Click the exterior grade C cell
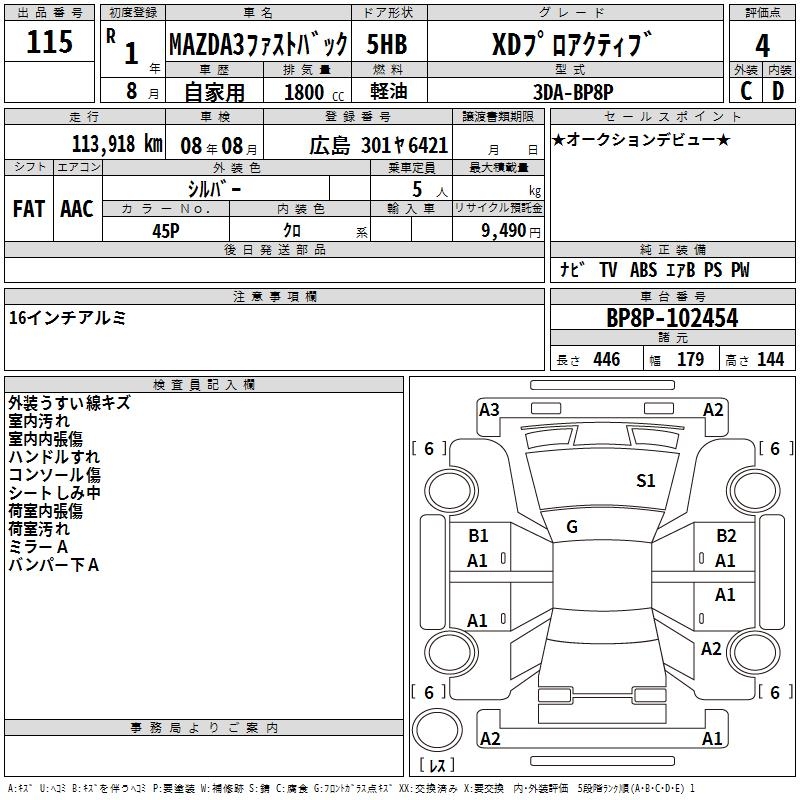Viewport: 800px width, 800px height. (745, 90)
